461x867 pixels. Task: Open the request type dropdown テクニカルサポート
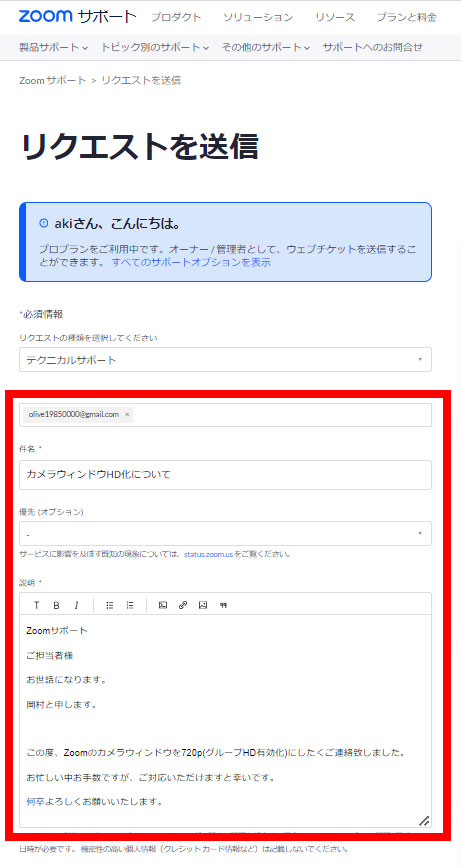[x=226, y=360]
